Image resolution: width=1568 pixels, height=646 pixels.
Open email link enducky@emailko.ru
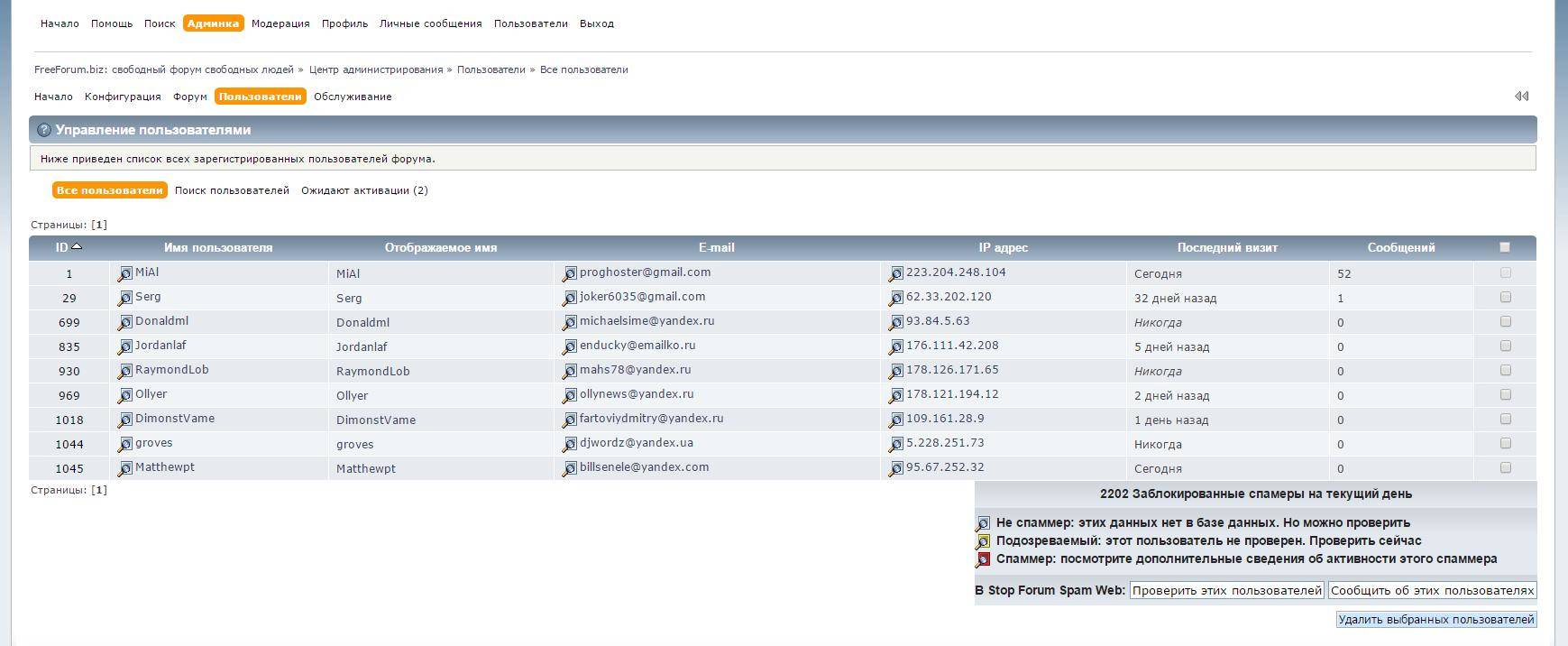(637, 346)
